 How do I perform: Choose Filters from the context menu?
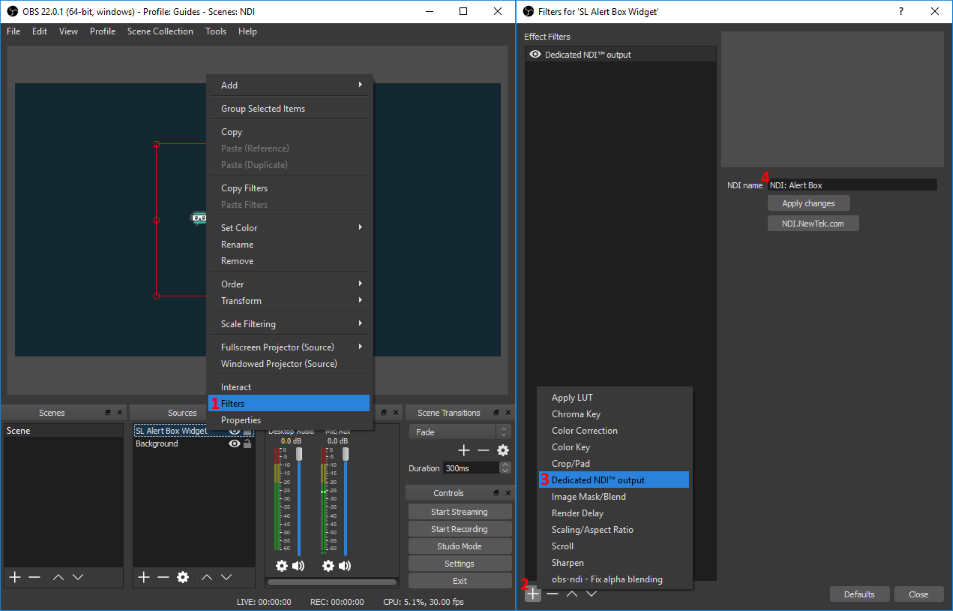tap(289, 404)
